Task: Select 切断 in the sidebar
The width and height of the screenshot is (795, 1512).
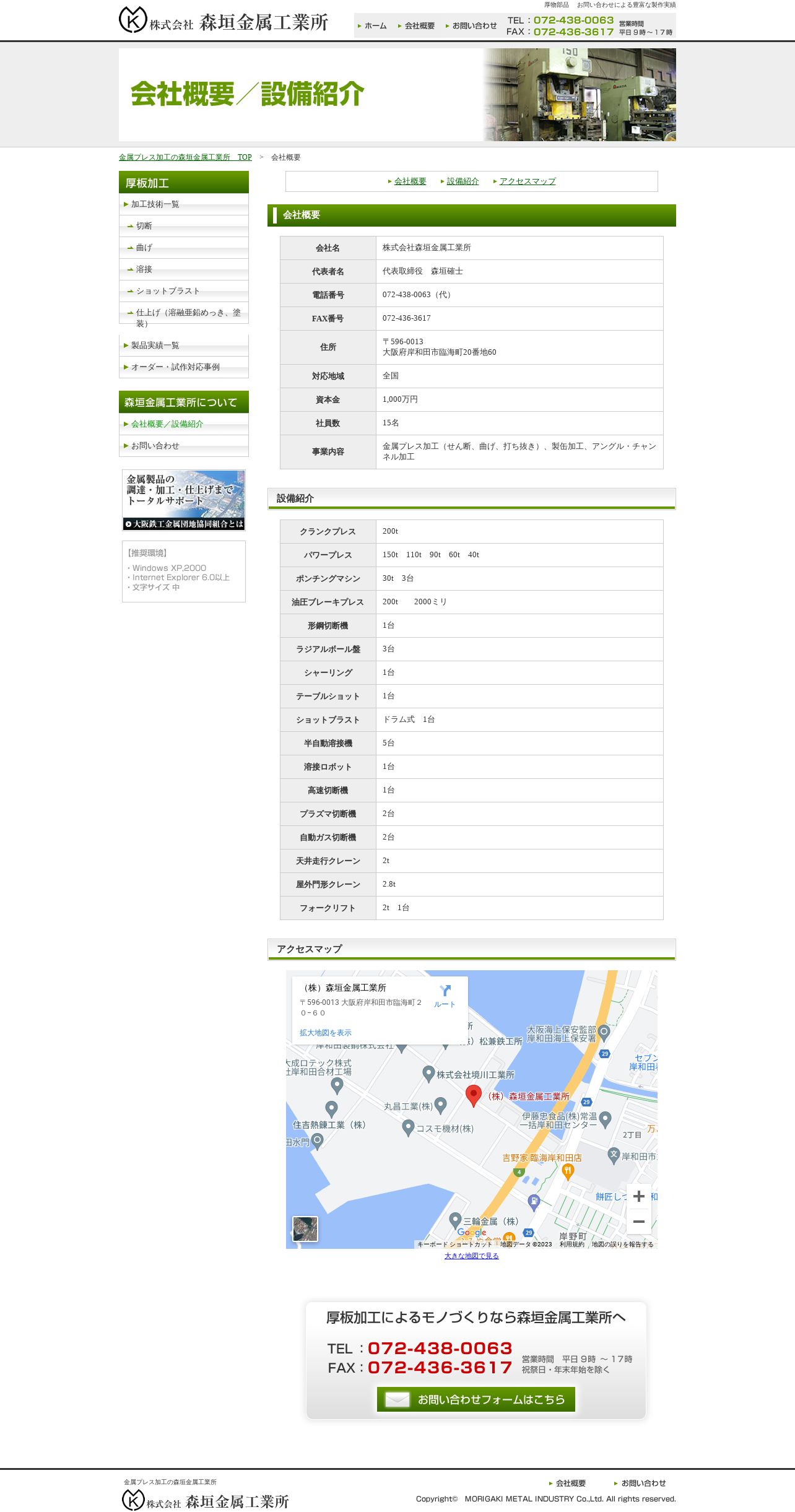Action: tap(184, 226)
